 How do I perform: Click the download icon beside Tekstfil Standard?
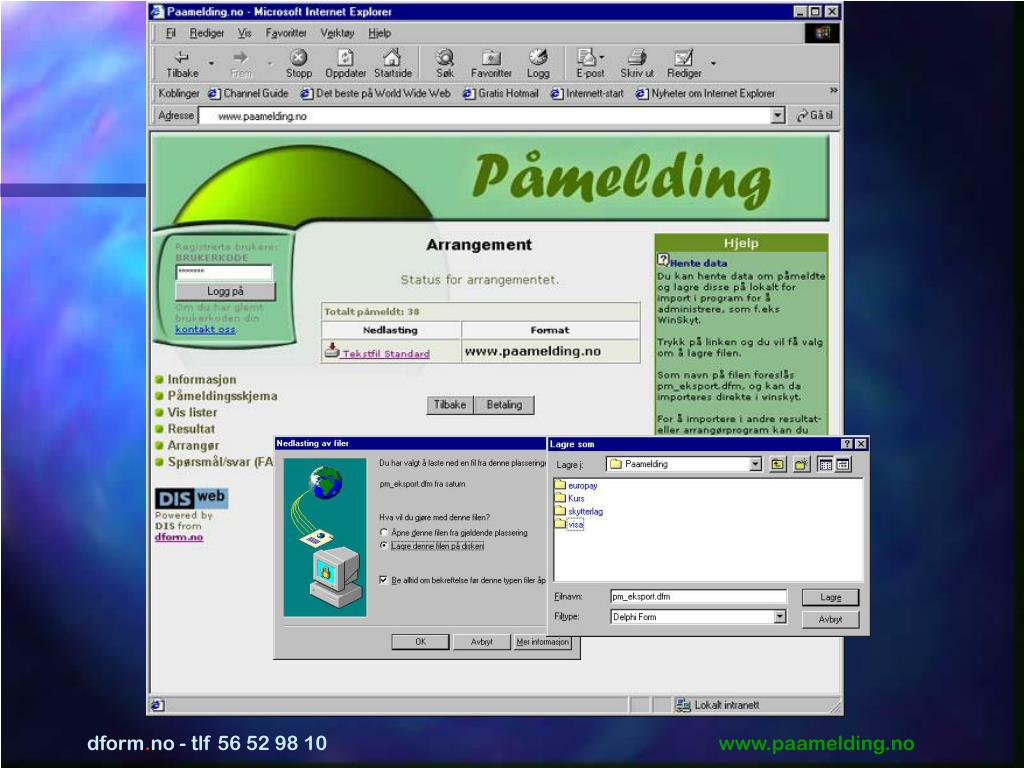coord(332,351)
